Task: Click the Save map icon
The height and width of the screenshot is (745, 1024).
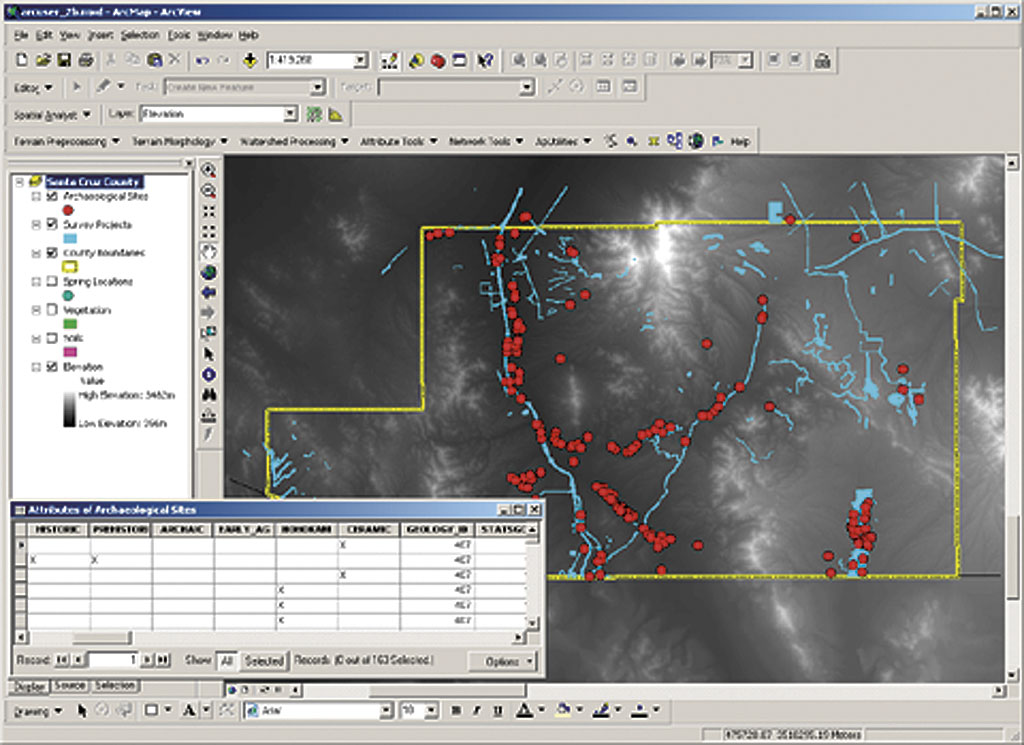Action: 64,61
